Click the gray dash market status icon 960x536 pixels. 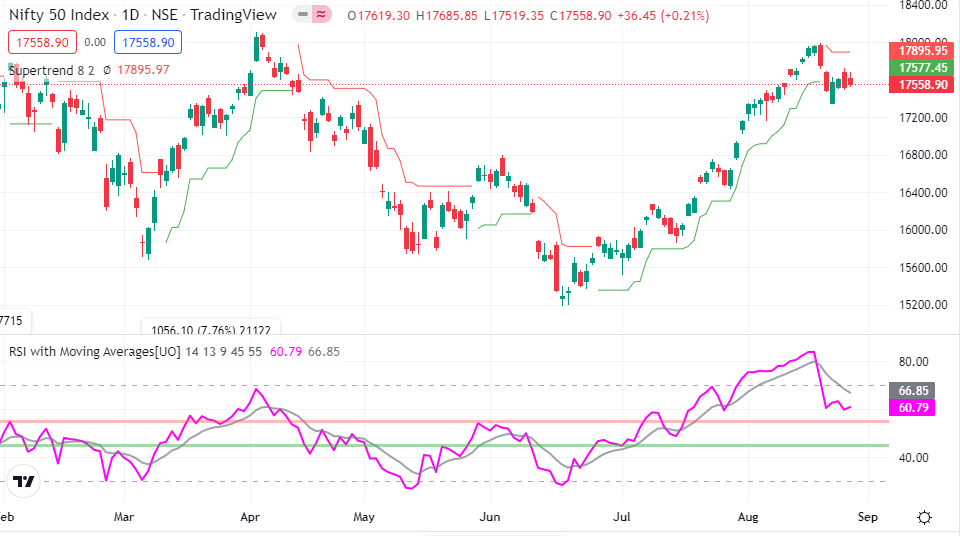301,15
